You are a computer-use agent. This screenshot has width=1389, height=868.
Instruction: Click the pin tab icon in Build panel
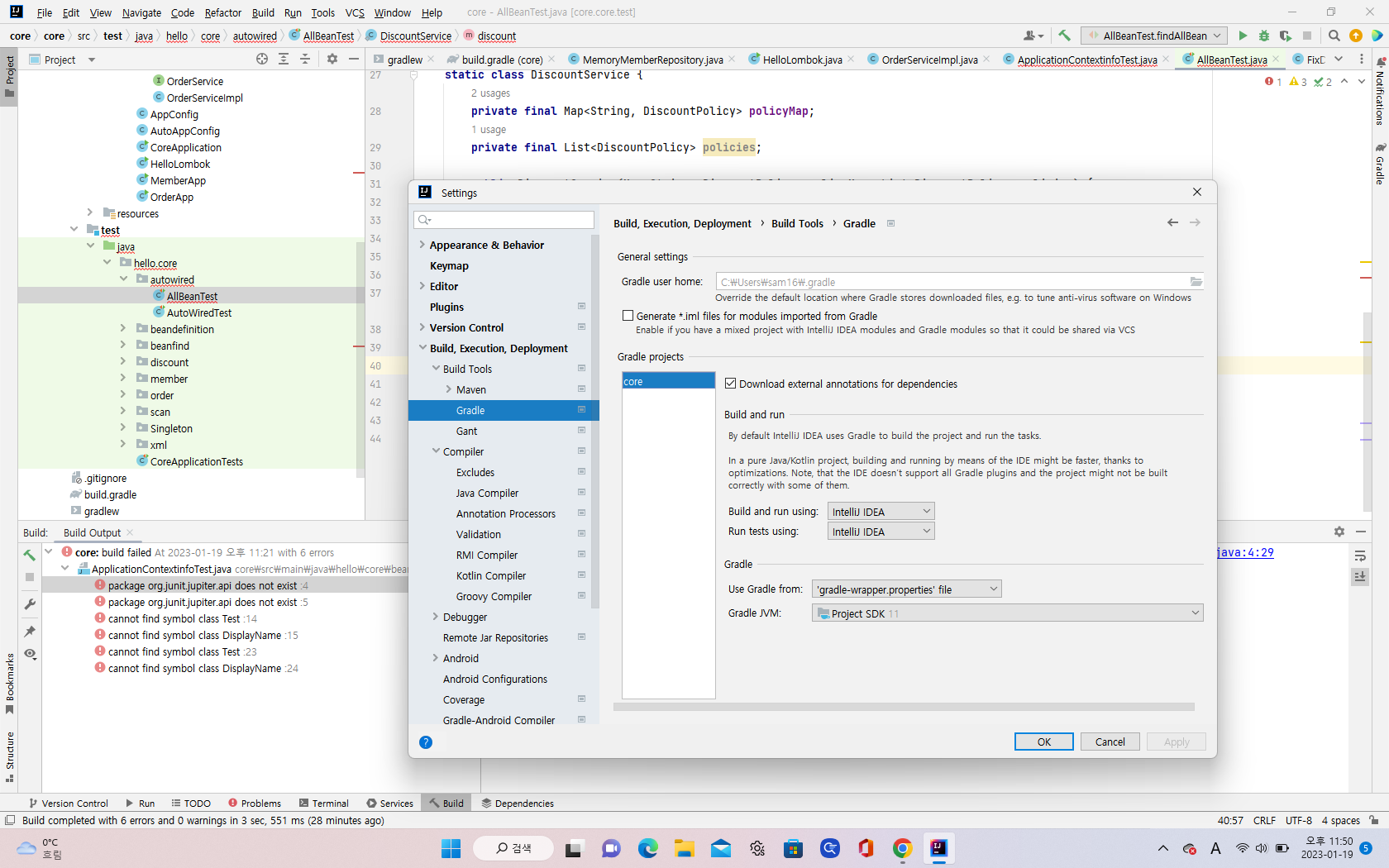click(30, 632)
